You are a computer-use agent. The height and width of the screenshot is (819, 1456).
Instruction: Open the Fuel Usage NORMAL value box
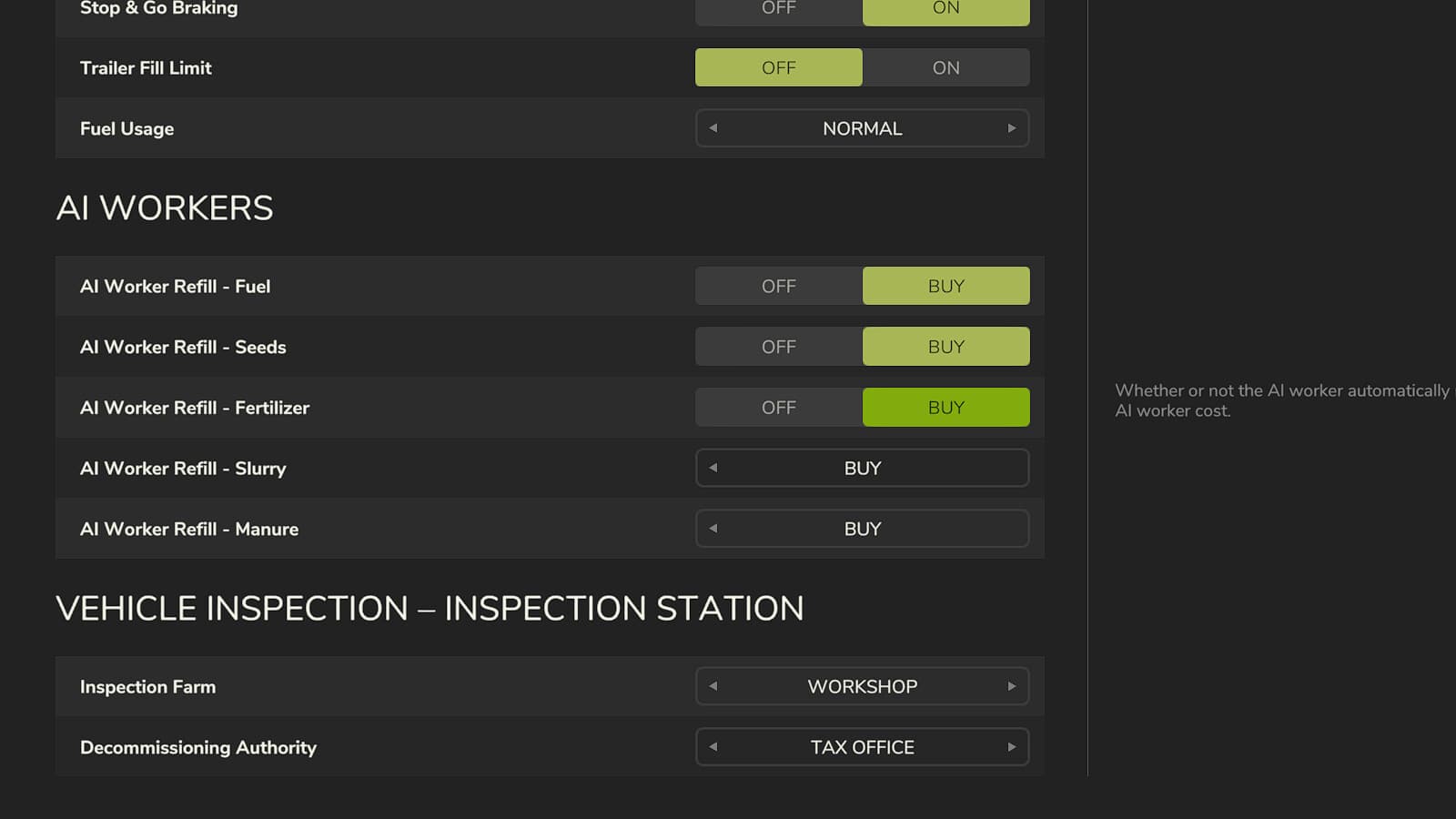(863, 128)
